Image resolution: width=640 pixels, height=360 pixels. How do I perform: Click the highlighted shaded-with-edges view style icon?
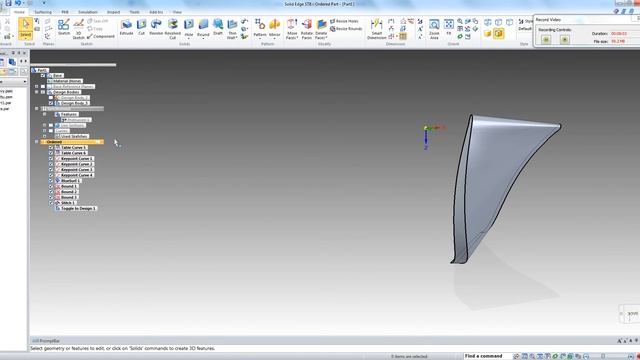498,33
